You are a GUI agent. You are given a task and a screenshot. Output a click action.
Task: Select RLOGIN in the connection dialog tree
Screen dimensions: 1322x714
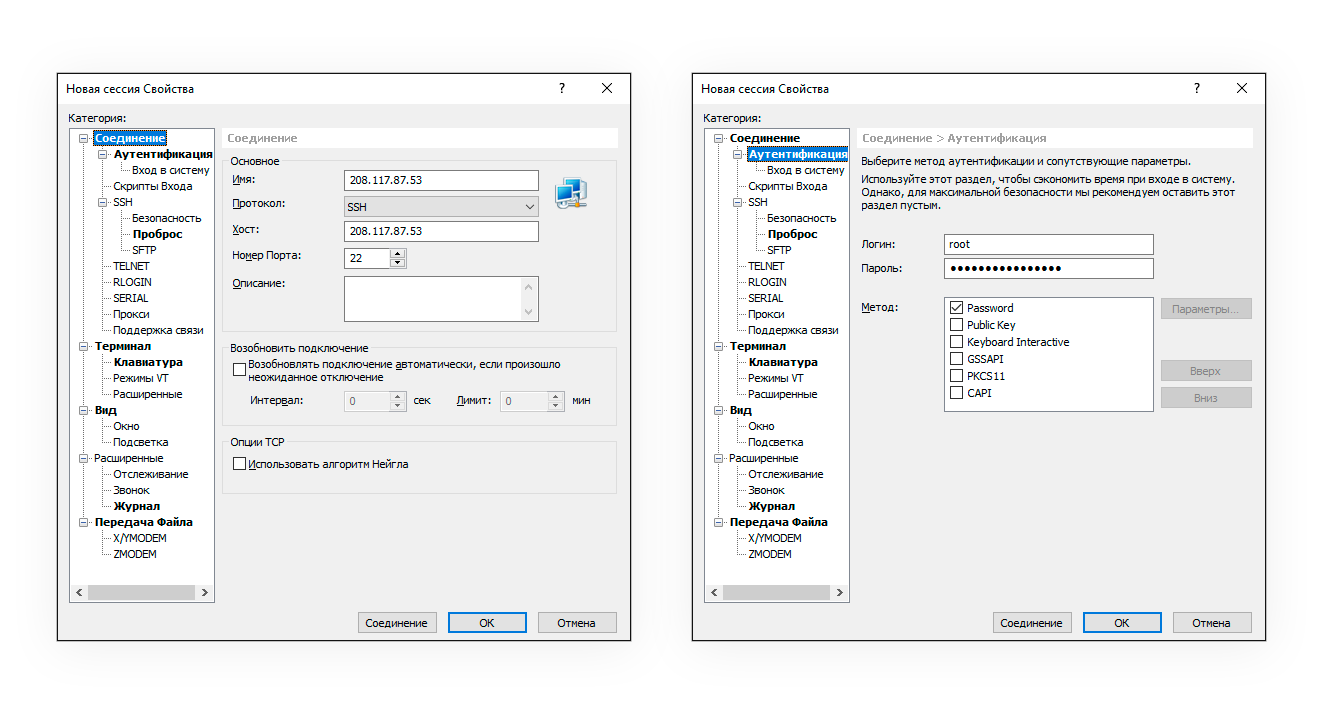131,283
